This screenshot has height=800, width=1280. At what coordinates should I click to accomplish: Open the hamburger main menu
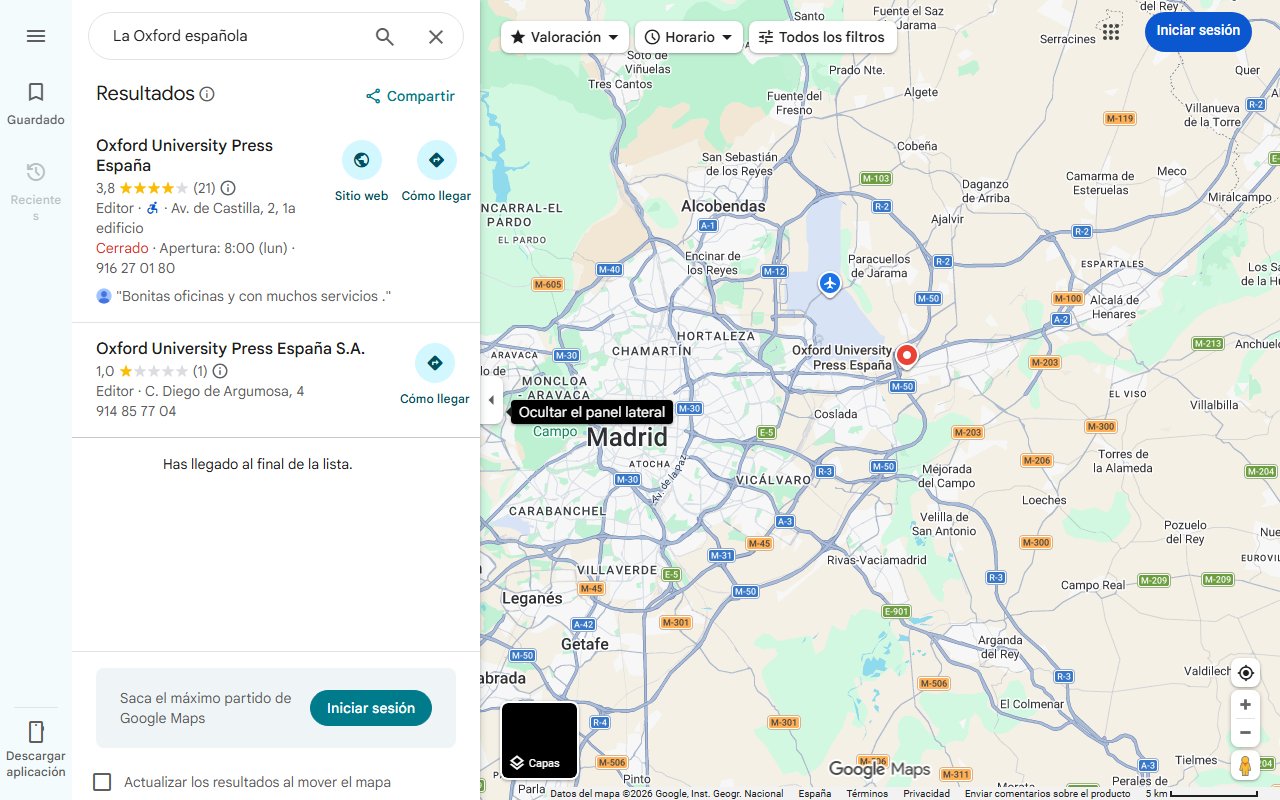pyautogui.click(x=36, y=36)
